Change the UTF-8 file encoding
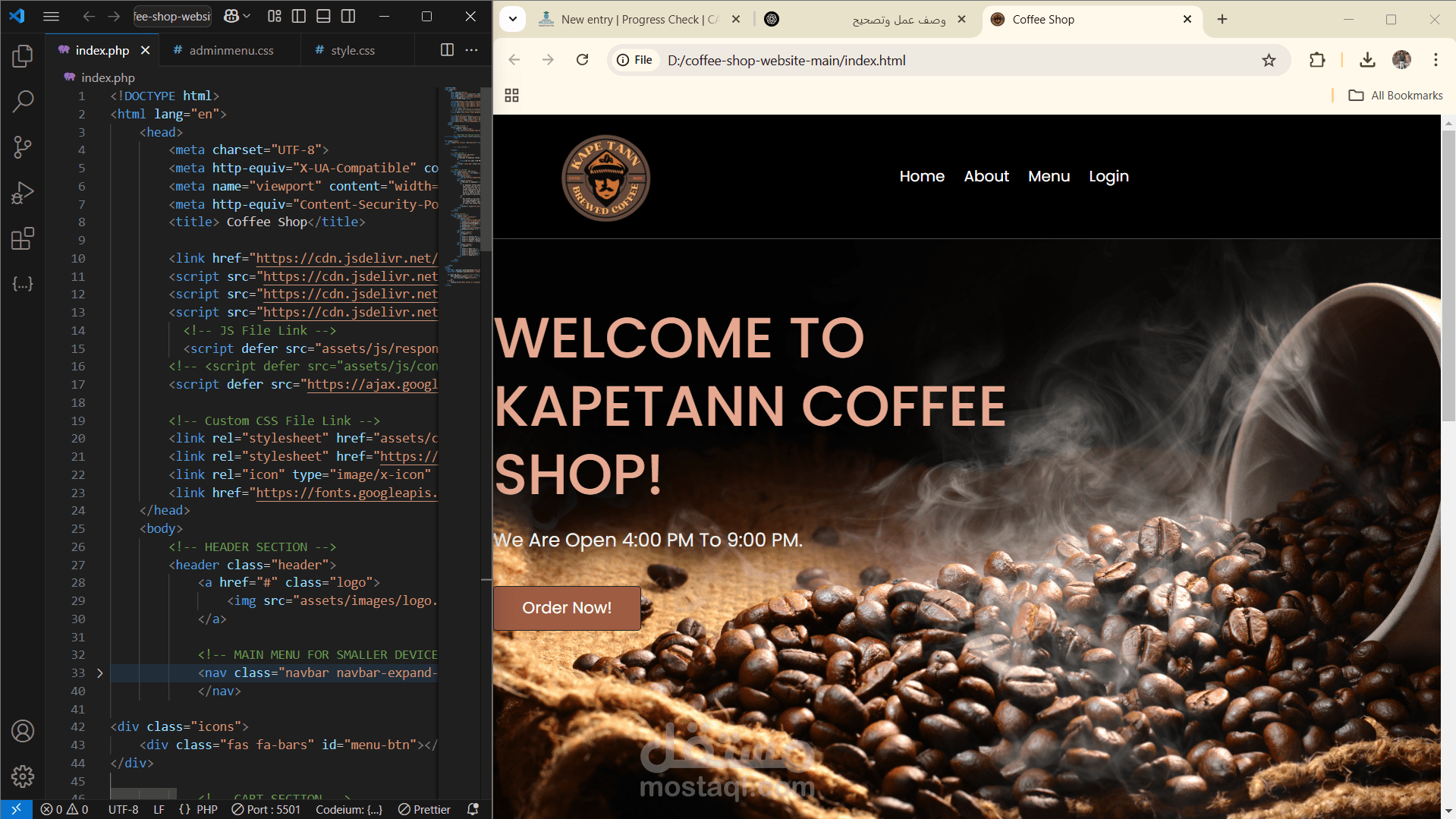Image resolution: width=1456 pixels, height=819 pixels. point(123,809)
